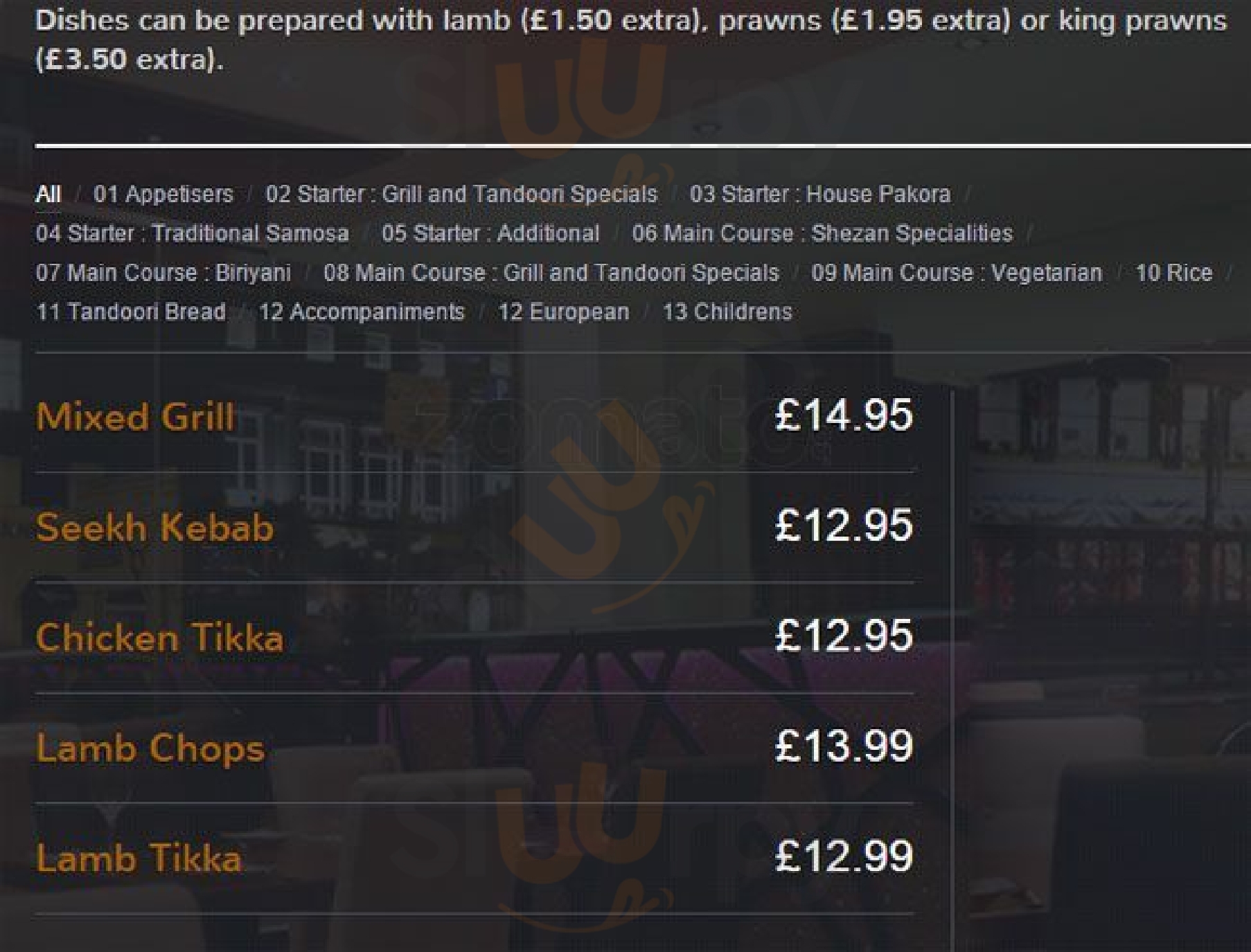1251x952 pixels.
Task: Filter by 09 Main Course Vegetarian
Action: tap(956, 273)
